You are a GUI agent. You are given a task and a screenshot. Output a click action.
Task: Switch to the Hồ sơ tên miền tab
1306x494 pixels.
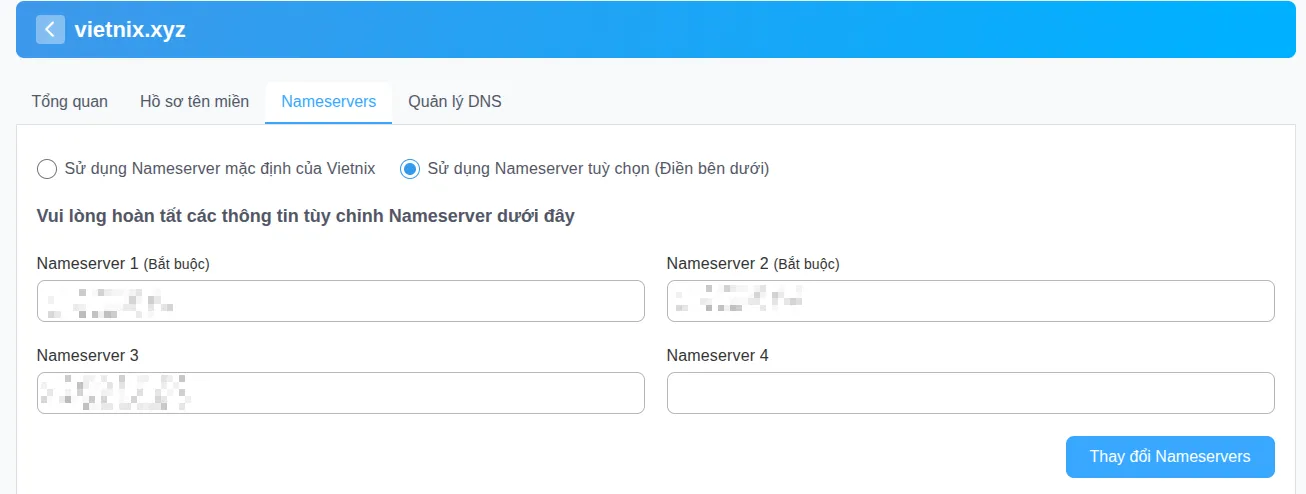coord(194,101)
